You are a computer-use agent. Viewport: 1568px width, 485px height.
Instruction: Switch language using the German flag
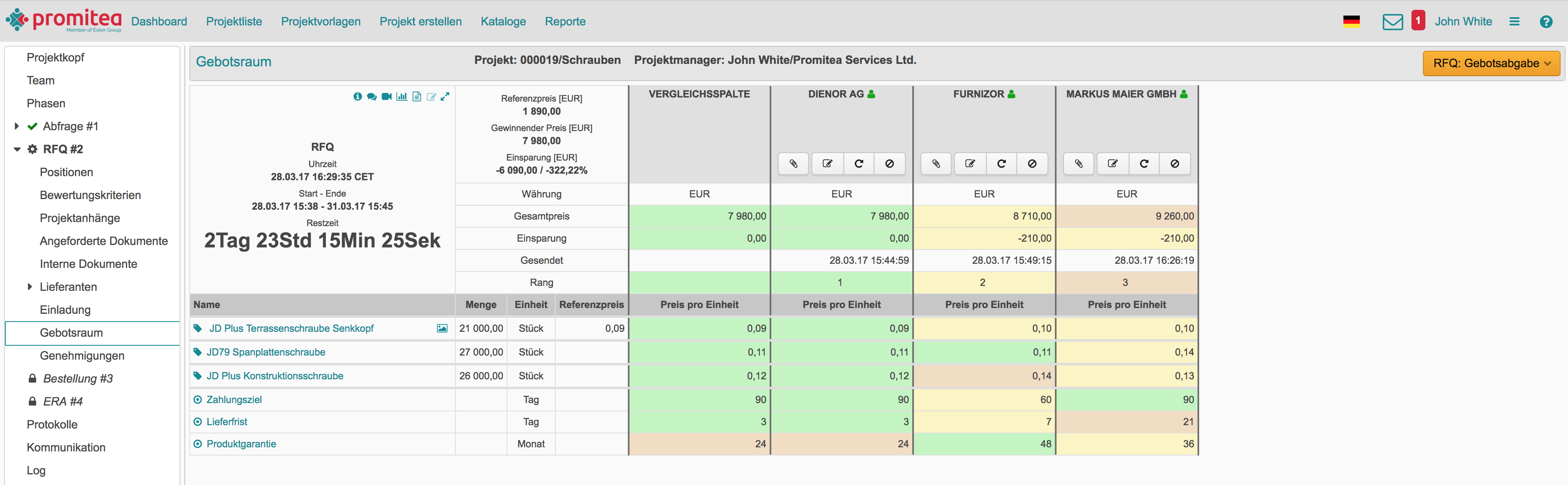pyautogui.click(x=1352, y=21)
